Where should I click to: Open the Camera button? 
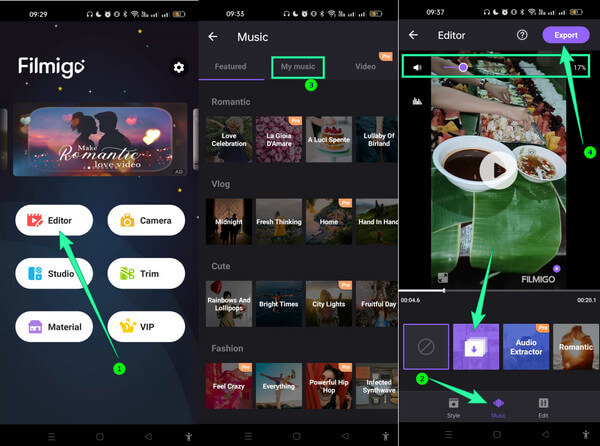146,220
